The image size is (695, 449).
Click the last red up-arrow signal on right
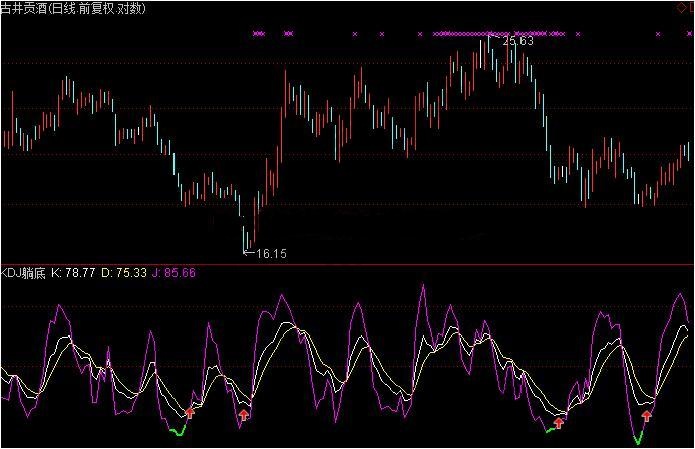click(x=647, y=415)
